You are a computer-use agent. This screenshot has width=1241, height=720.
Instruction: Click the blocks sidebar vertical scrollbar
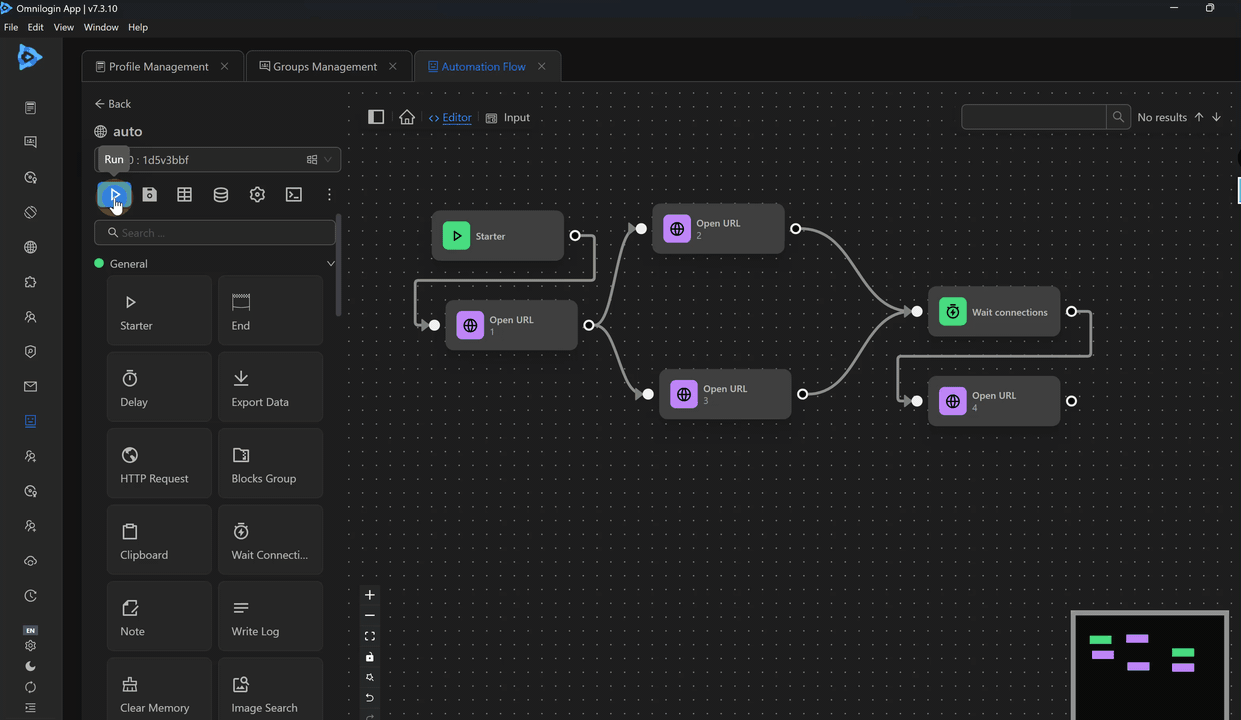[339, 265]
